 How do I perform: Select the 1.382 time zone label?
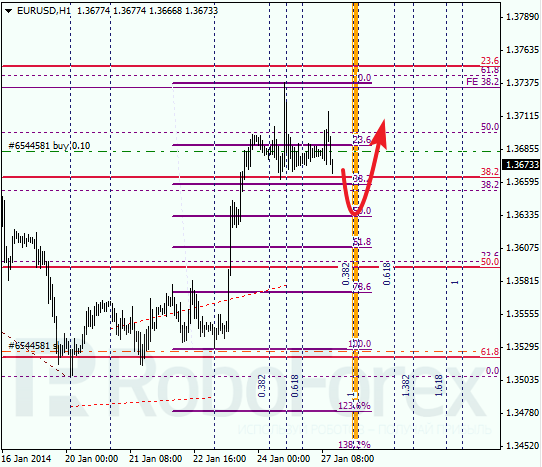(406, 385)
